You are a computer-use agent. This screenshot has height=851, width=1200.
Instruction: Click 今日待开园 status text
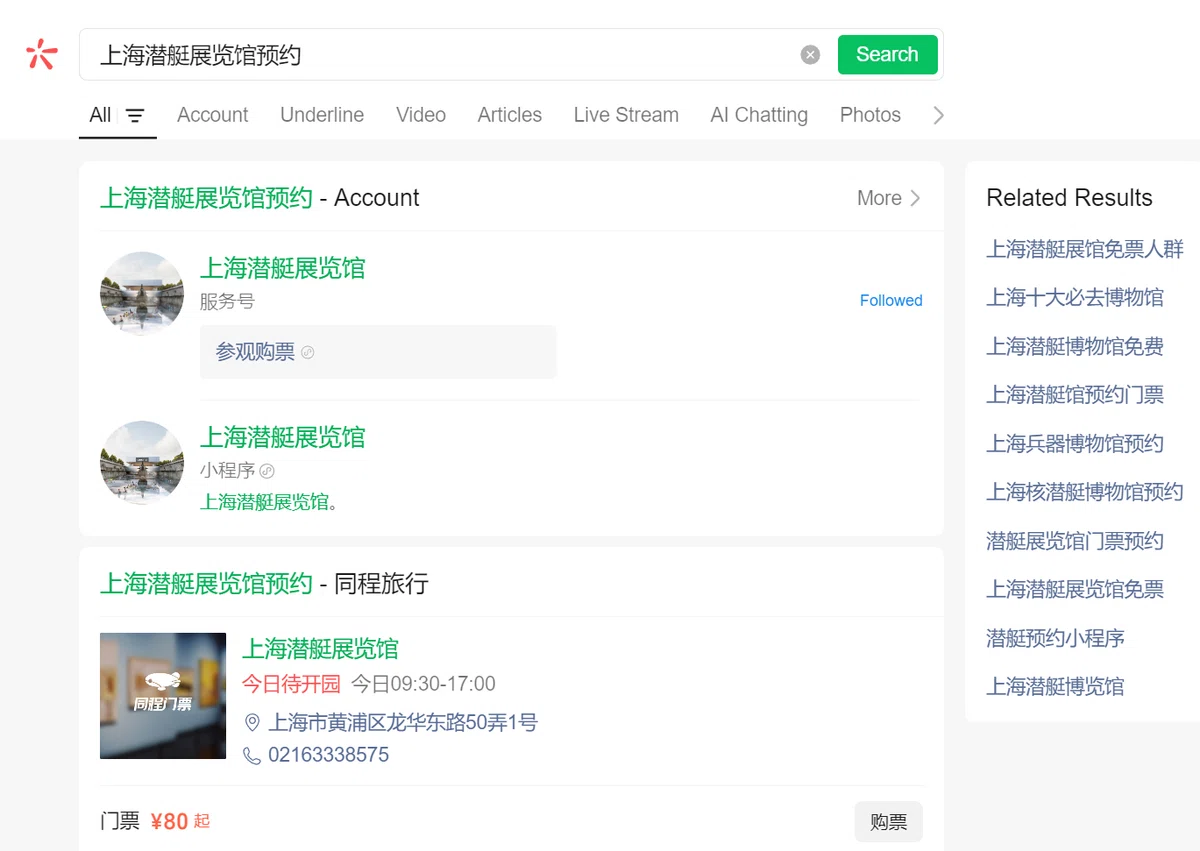coord(291,684)
